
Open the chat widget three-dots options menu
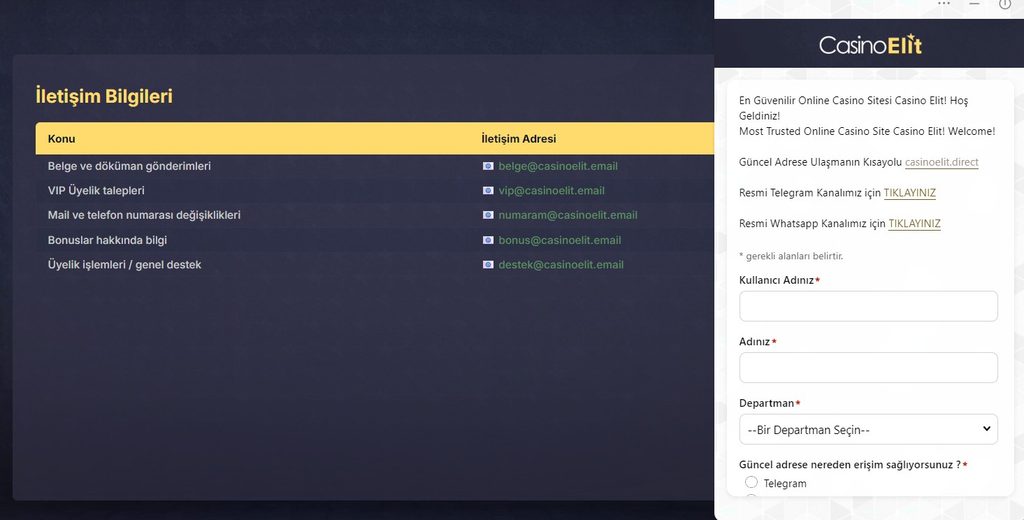944,4
